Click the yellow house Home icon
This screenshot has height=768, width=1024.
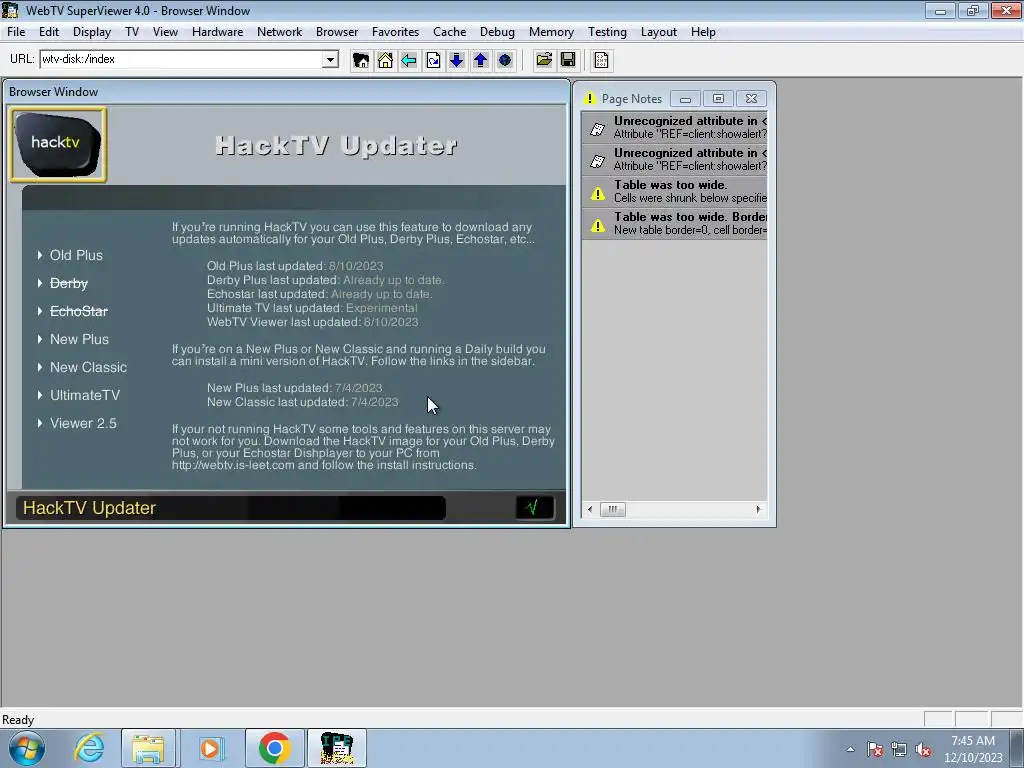pos(385,61)
